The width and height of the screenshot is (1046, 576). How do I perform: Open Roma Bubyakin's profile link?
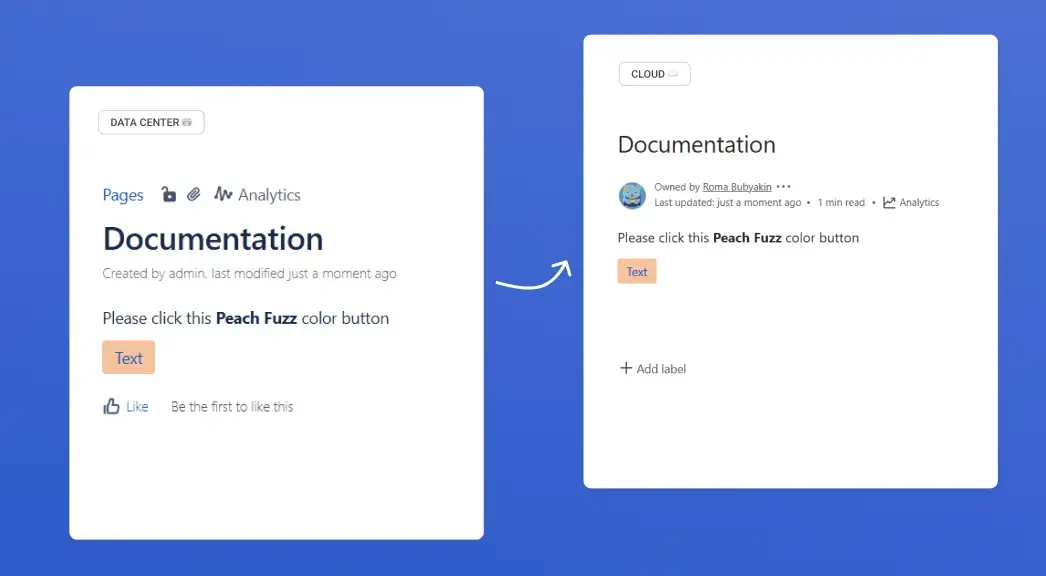pyautogui.click(x=737, y=187)
